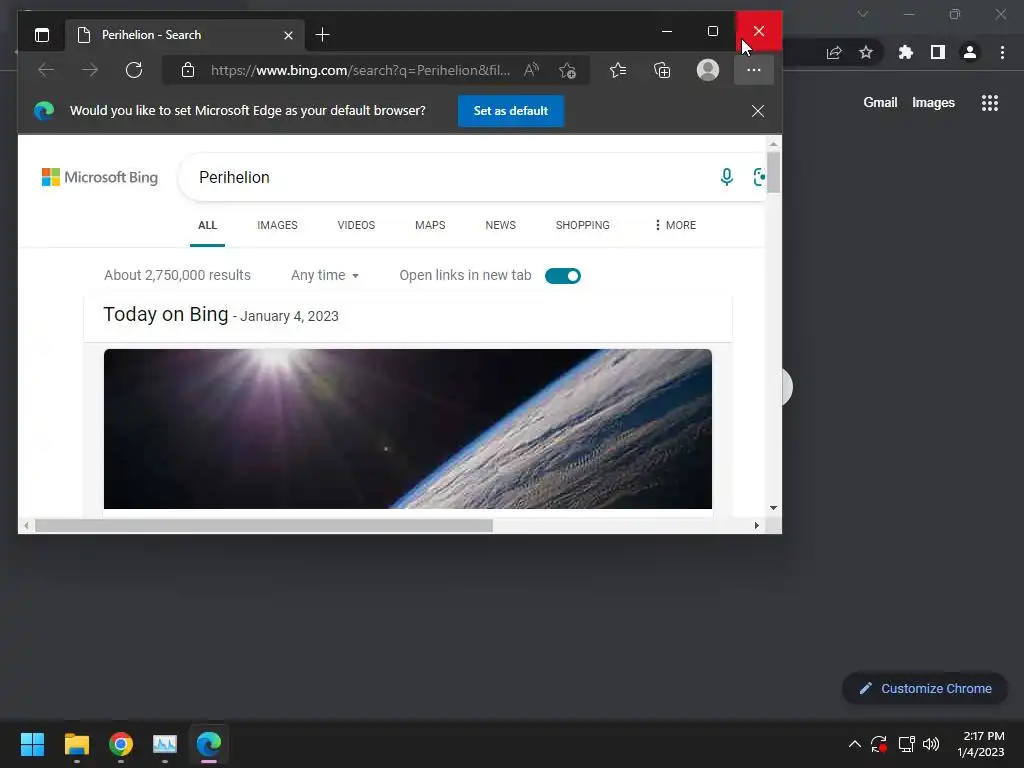Activate Read aloud icon in address bar
This screenshot has height=768, width=1024.
[x=532, y=70]
